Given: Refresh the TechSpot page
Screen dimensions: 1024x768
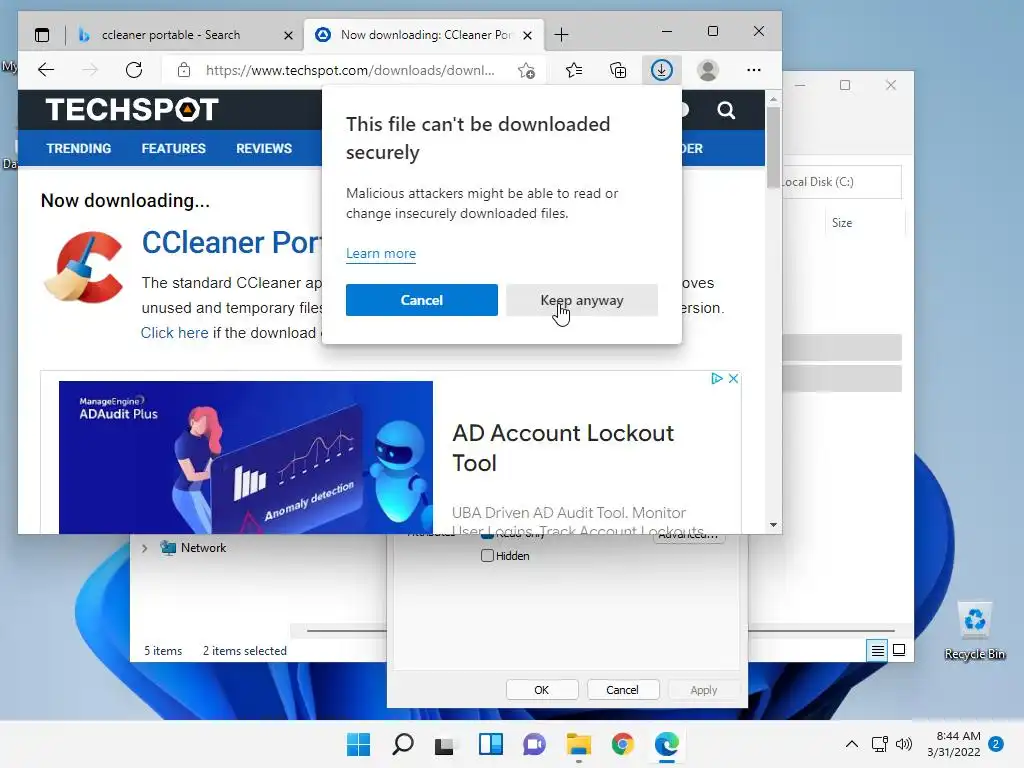Looking at the screenshot, I should tap(134, 70).
